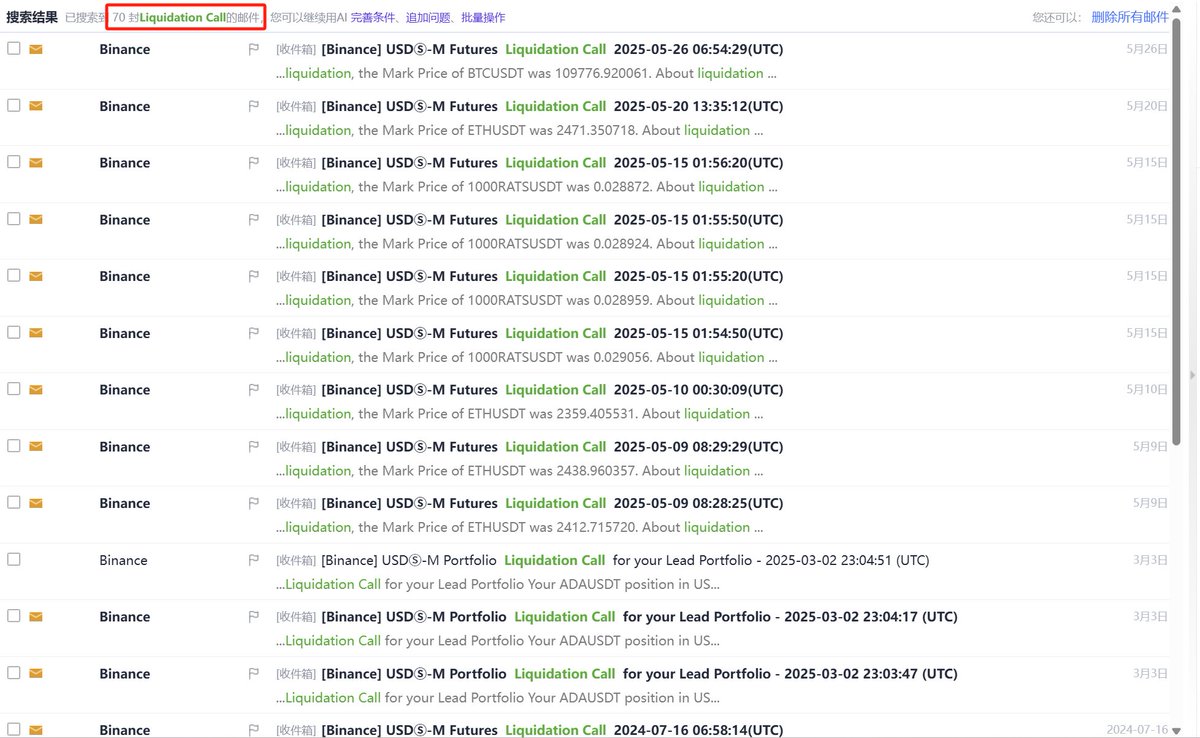The width and height of the screenshot is (1200, 738).
Task: Open the email subject dated 2025-05-20 13:35:12(UTC)
Action: pos(552,106)
